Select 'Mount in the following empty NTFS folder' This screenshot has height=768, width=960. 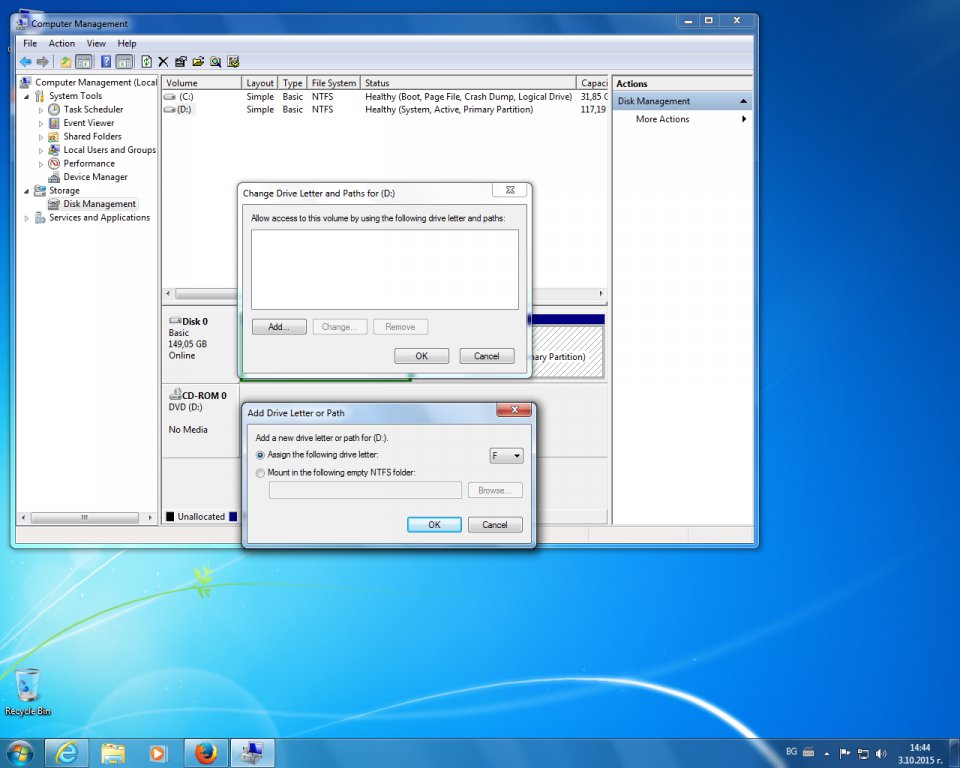pyautogui.click(x=261, y=473)
